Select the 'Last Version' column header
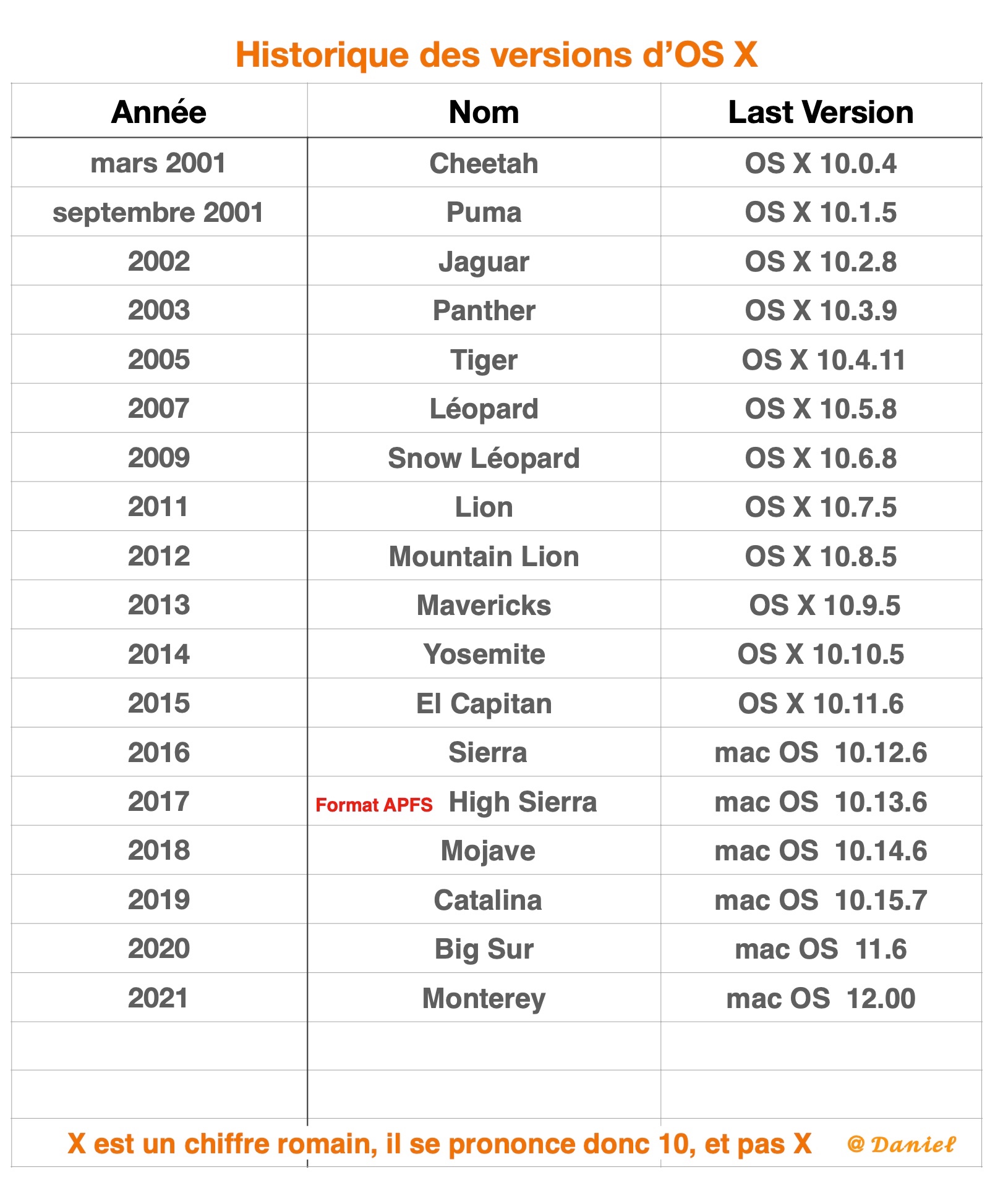This screenshot has height=1204, width=1003. tap(821, 112)
